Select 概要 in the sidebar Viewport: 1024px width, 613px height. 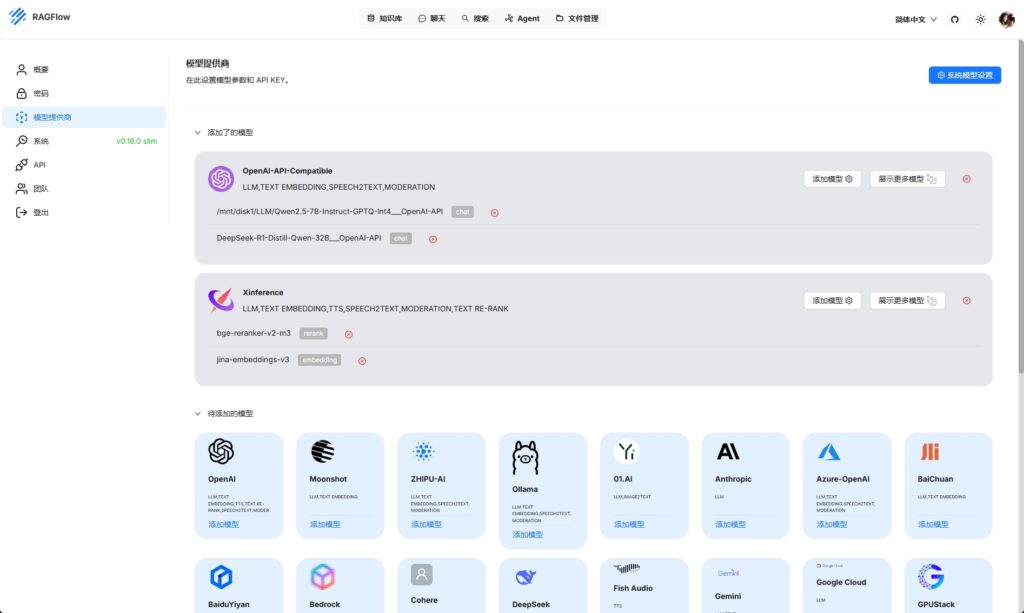coord(84,69)
